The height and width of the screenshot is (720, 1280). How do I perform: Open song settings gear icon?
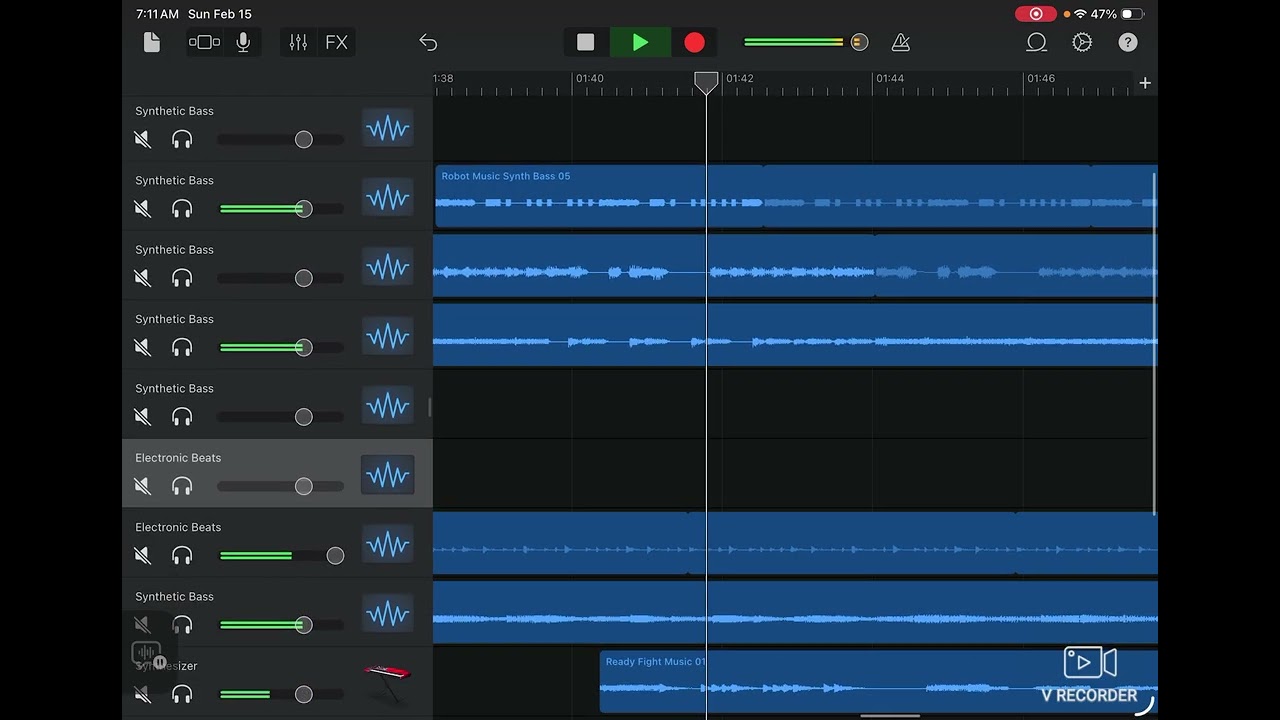[1082, 42]
